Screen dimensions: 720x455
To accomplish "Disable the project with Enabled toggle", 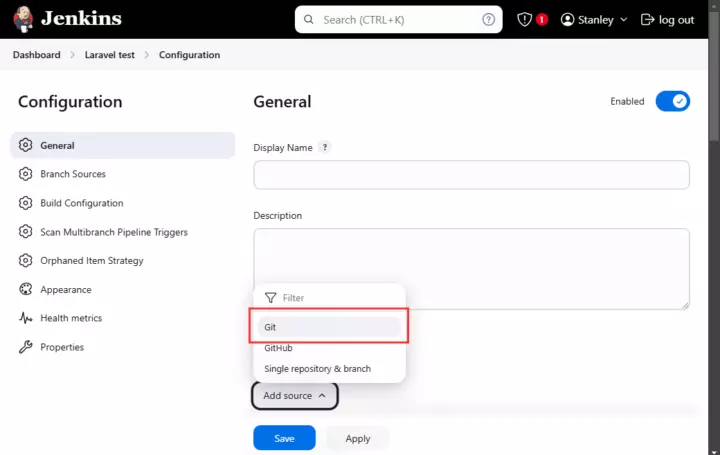I will (673, 101).
